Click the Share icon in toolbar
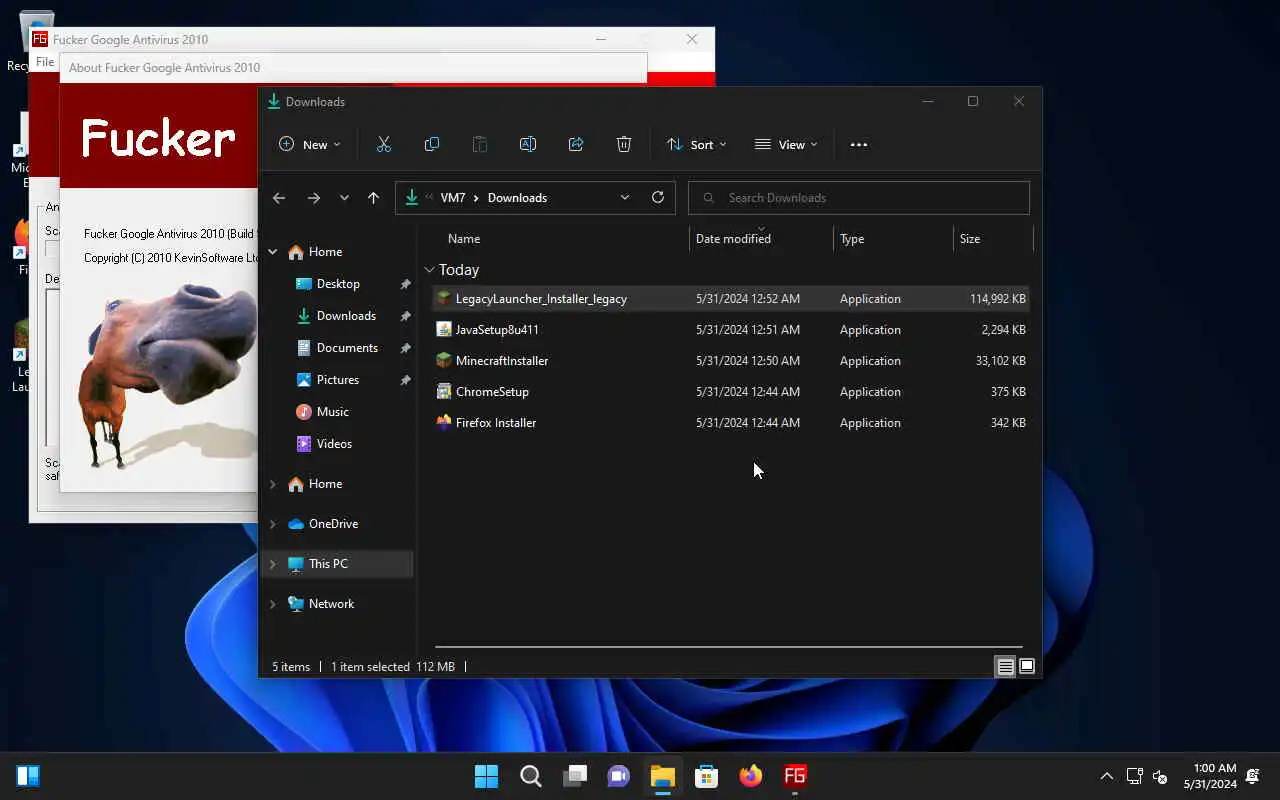Viewport: 1280px width, 800px height. (576, 145)
